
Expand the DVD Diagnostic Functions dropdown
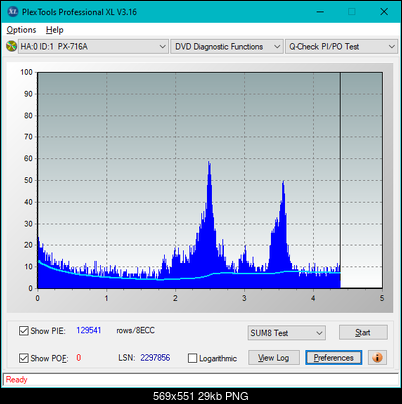coord(227,47)
